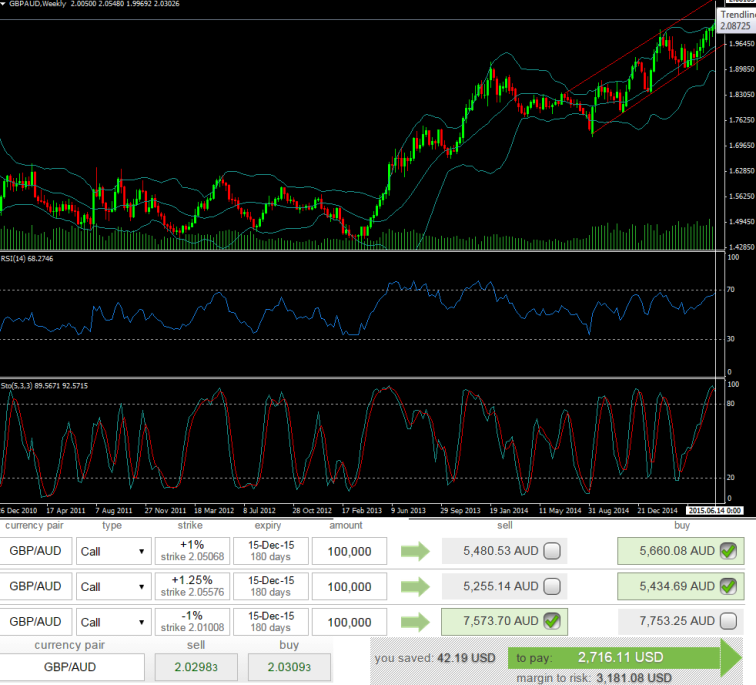Open the Call type dropdown in the -1% row
Image resolution: width=756 pixels, height=685 pixels.
[112, 622]
